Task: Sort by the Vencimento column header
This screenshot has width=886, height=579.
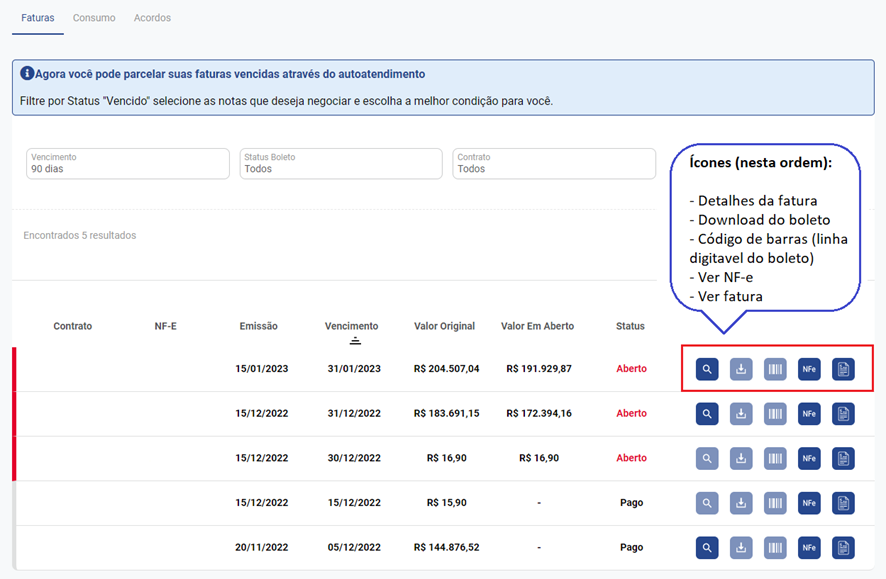Action: 351,326
